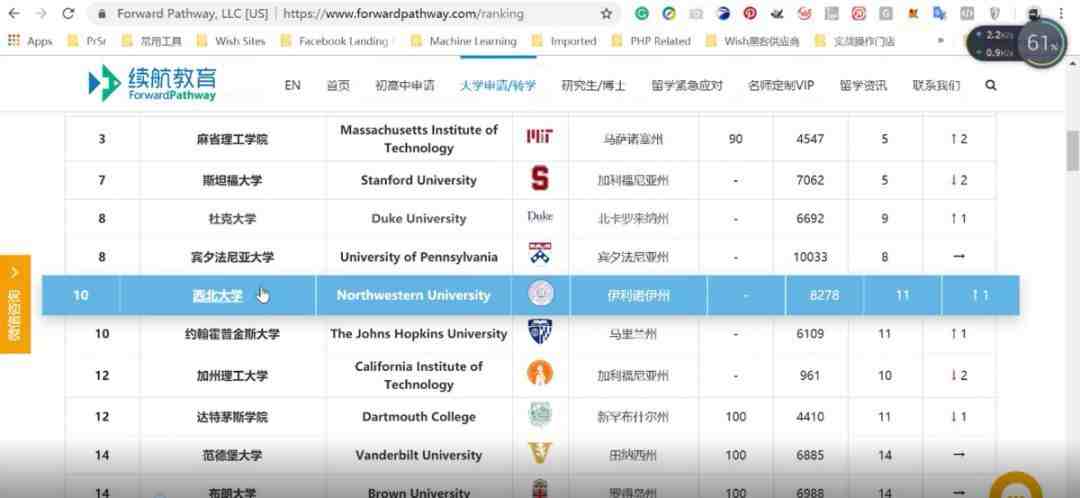
Task: Click the Vanderbilt V logo
Action: (540, 453)
